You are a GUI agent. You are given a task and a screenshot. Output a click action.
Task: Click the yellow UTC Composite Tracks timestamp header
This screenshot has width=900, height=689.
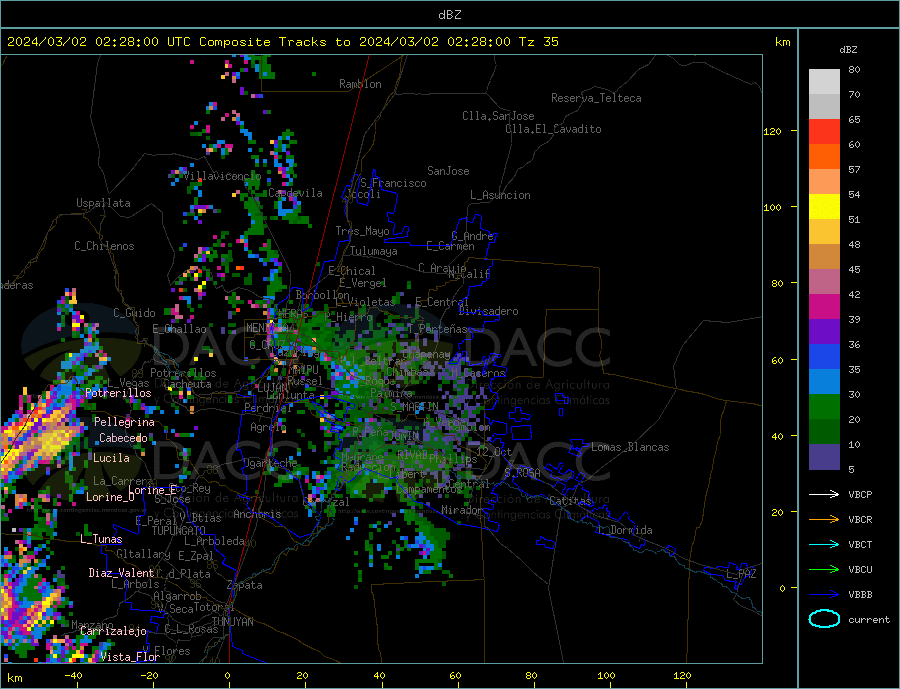[x=282, y=42]
